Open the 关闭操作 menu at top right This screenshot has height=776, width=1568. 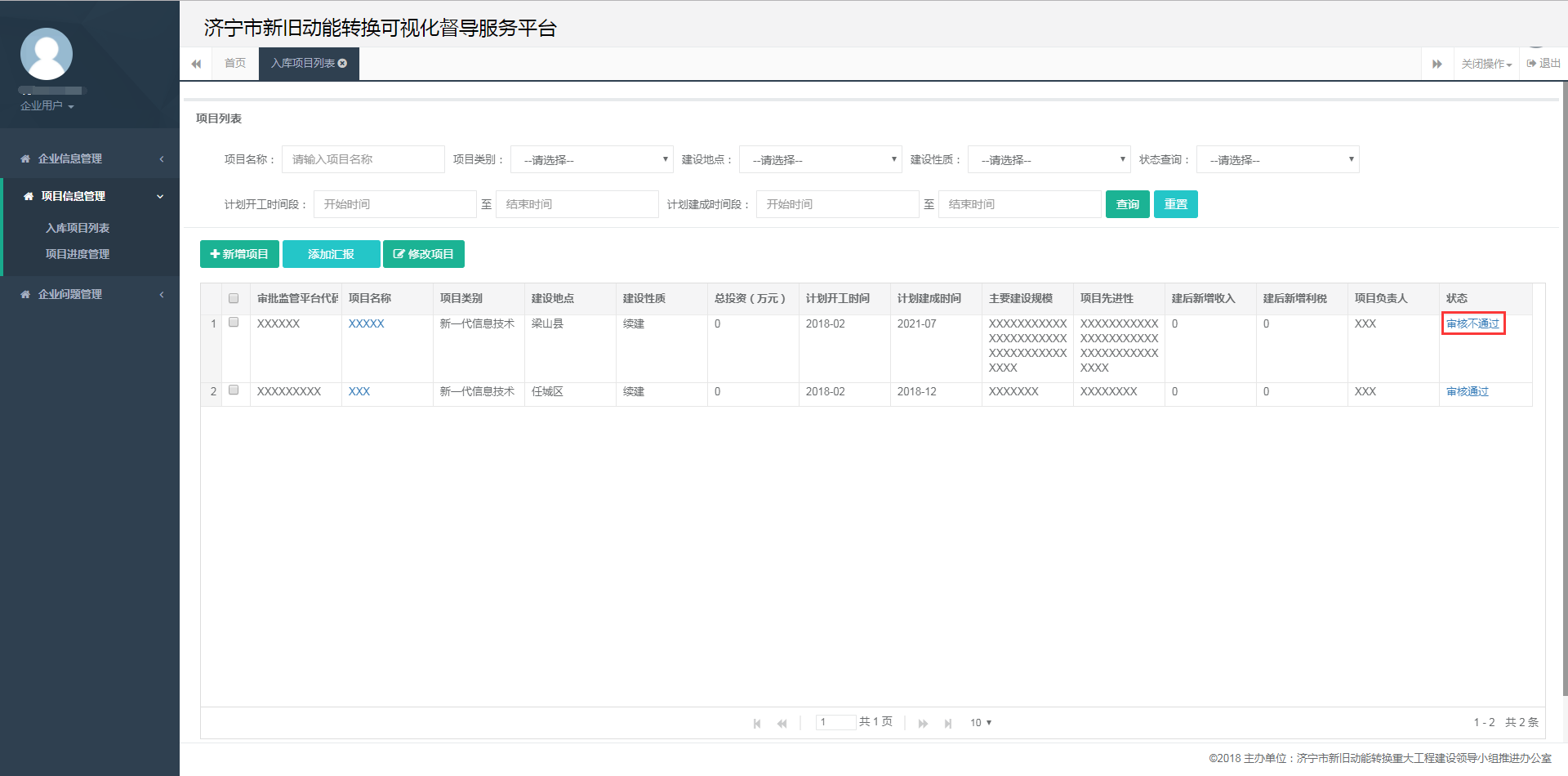pyautogui.click(x=1485, y=63)
